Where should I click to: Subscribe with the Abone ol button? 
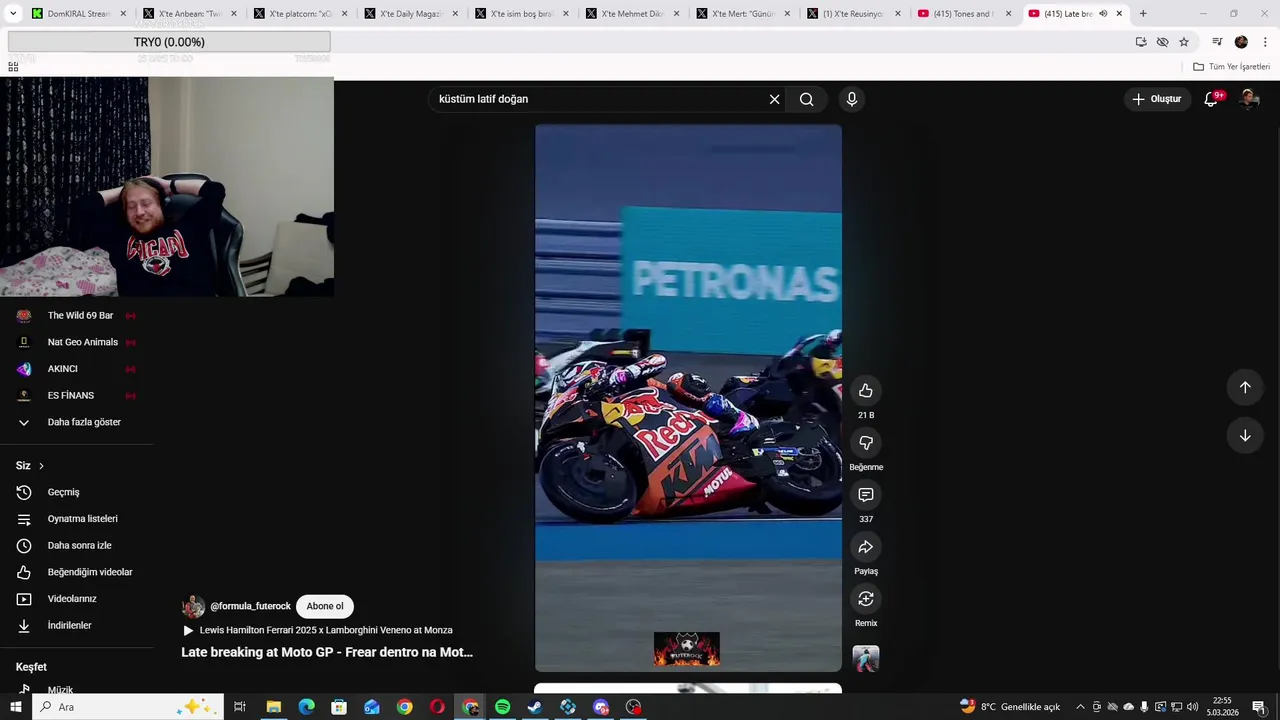tap(325, 606)
